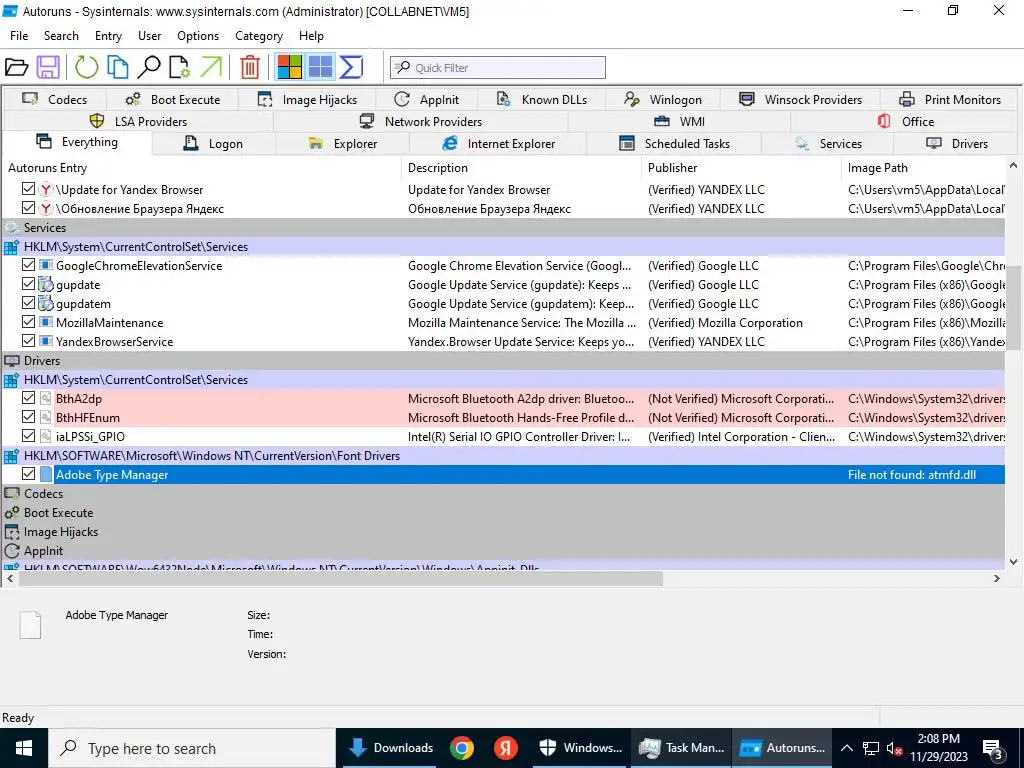
Task: Click the red Delete trash icon
Action: click(x=249, y=67)
